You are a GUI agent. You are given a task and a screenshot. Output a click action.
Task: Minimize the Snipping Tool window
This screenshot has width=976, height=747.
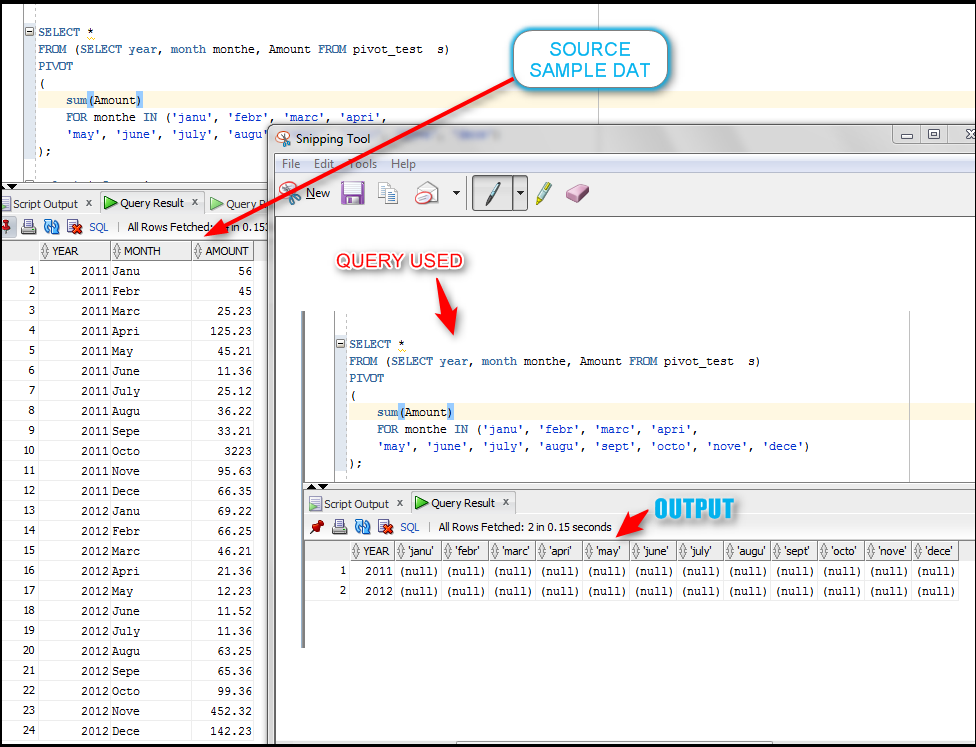907,134
